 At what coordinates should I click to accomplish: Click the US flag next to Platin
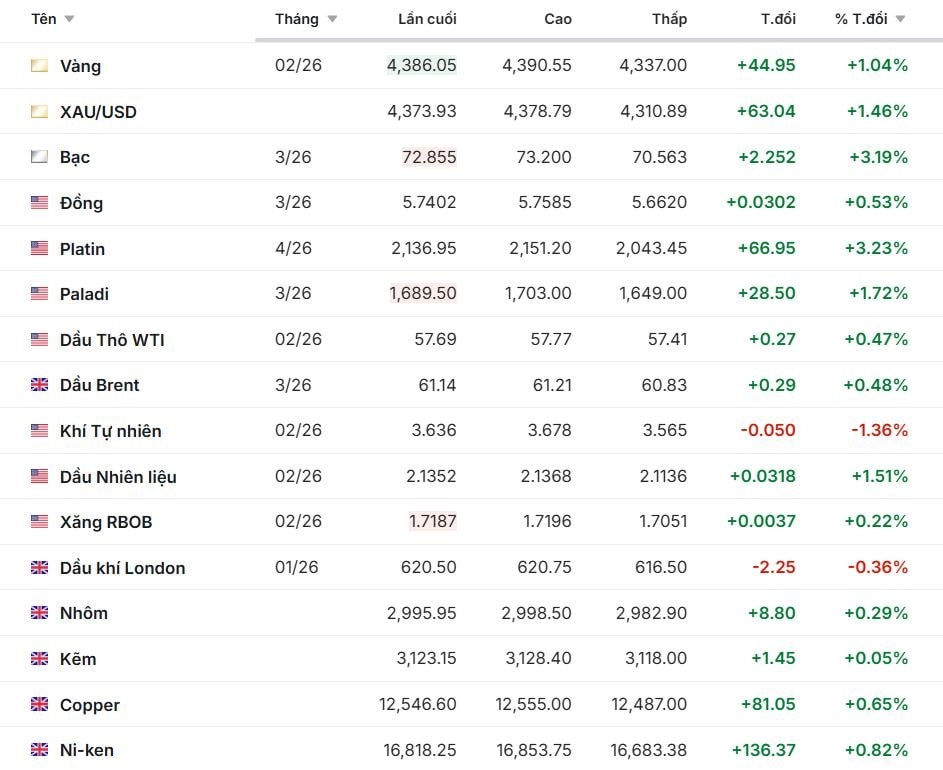(39, 249)
